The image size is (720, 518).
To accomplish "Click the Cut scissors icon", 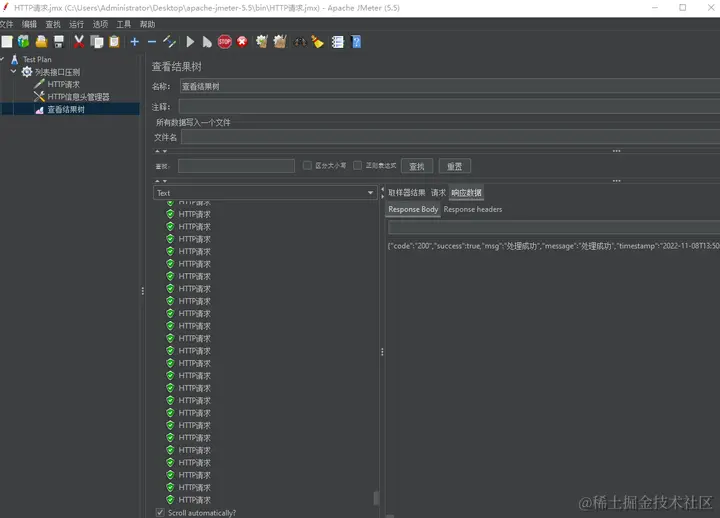I will [79, 42].
